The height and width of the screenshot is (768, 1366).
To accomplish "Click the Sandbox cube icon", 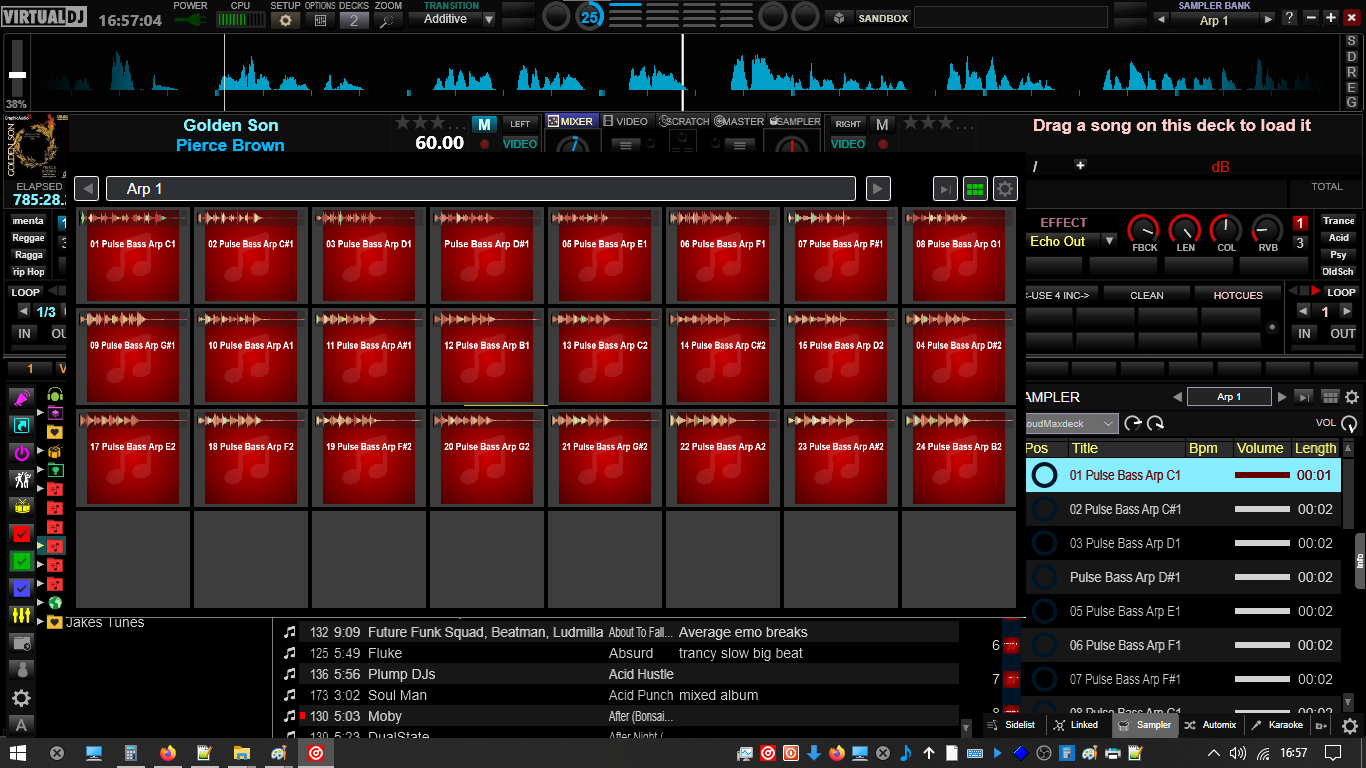I will click(838, 18).
